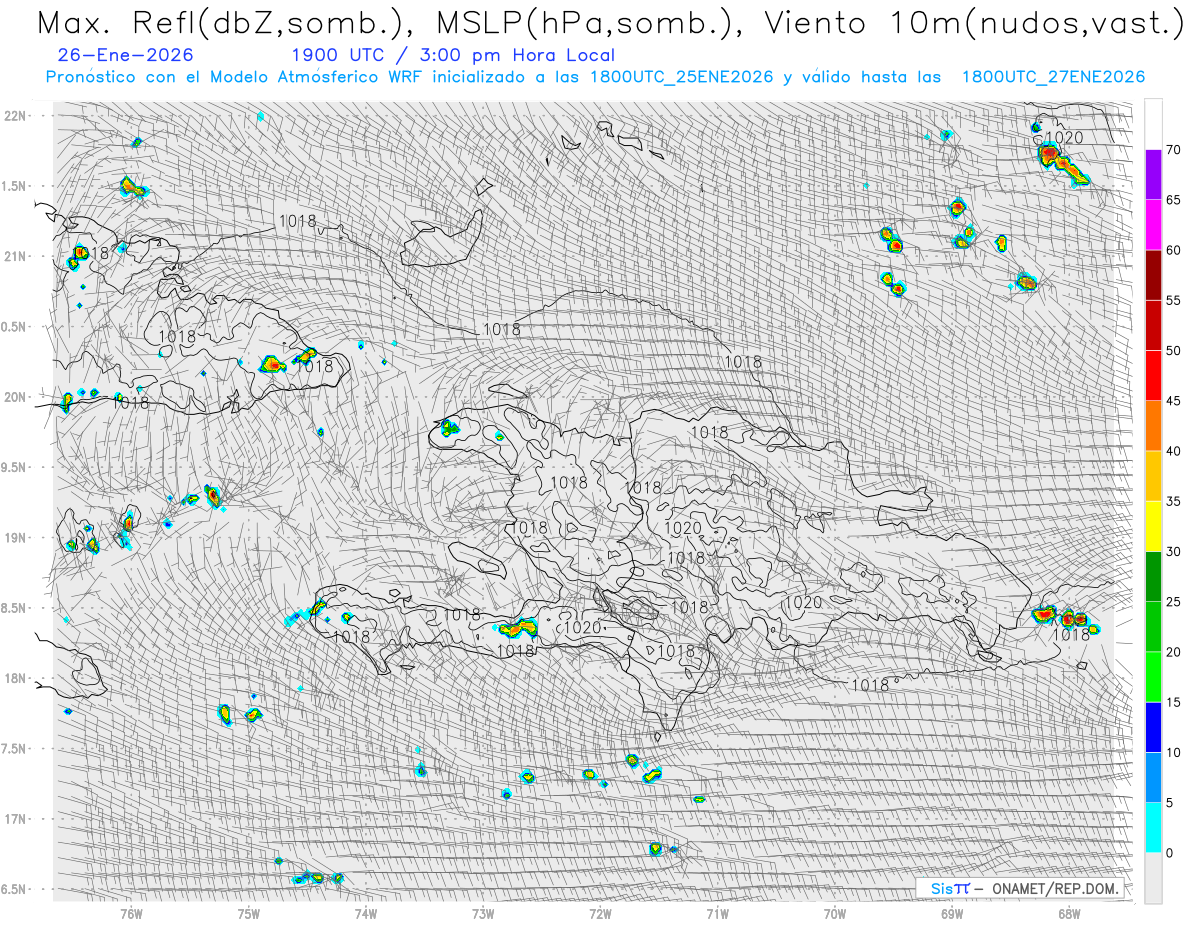Screen dimensions: 1200x927
Task: Select the '71W' longitude label
Action: point(717,912)
